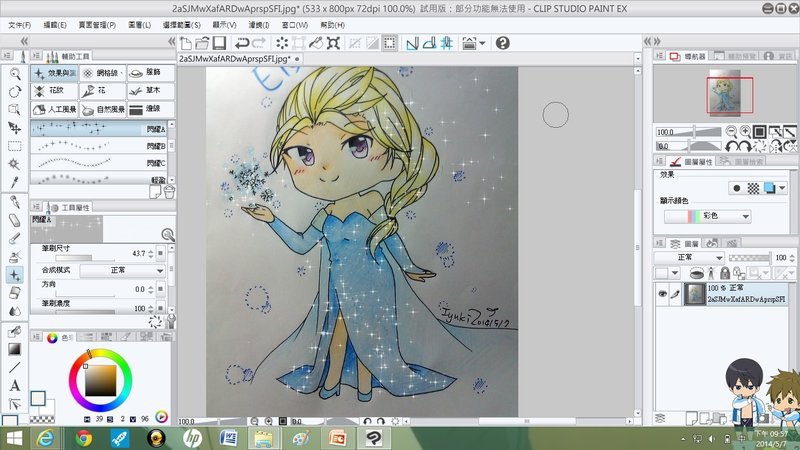
Task: Zoom out in the Navigator panel
Action: click(731, 132)
